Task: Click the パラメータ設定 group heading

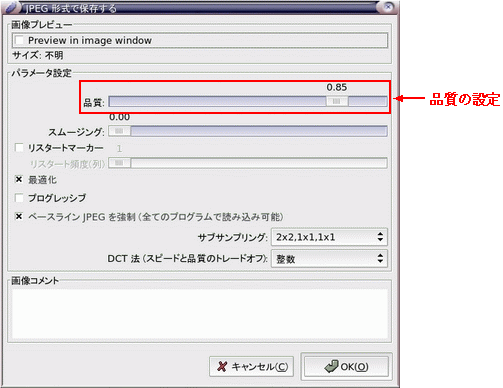Action: (42, 73)
